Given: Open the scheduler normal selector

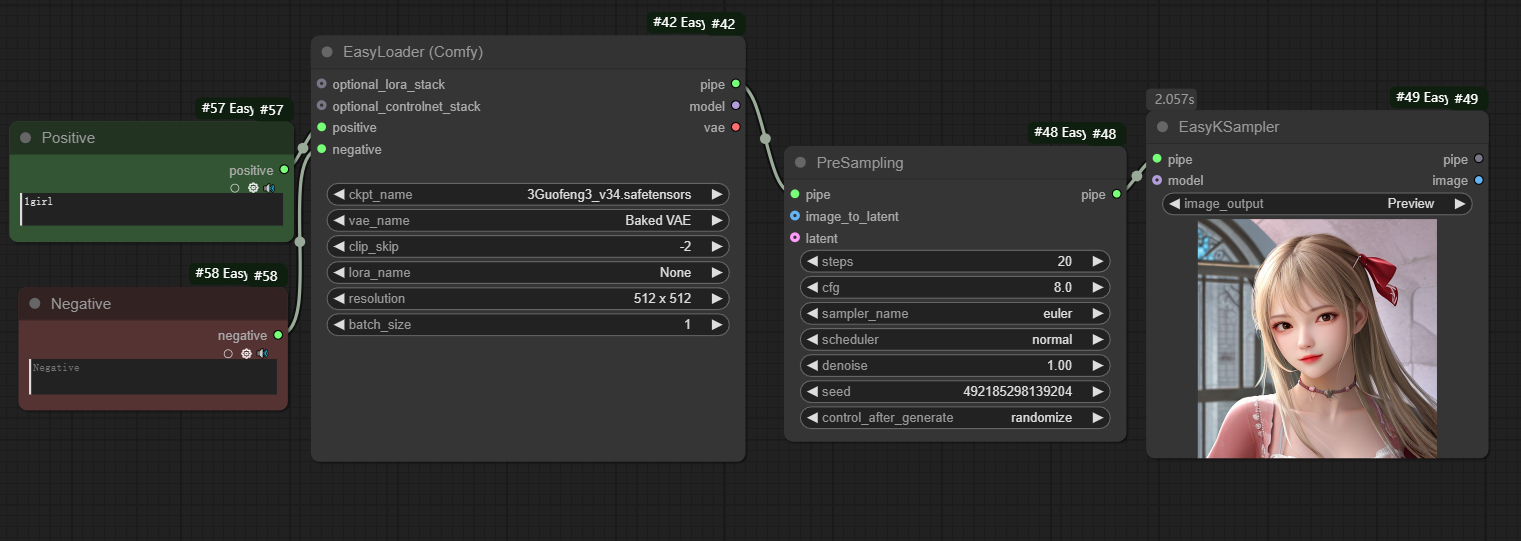Looking at the screenshot, I should click(956, 339).
